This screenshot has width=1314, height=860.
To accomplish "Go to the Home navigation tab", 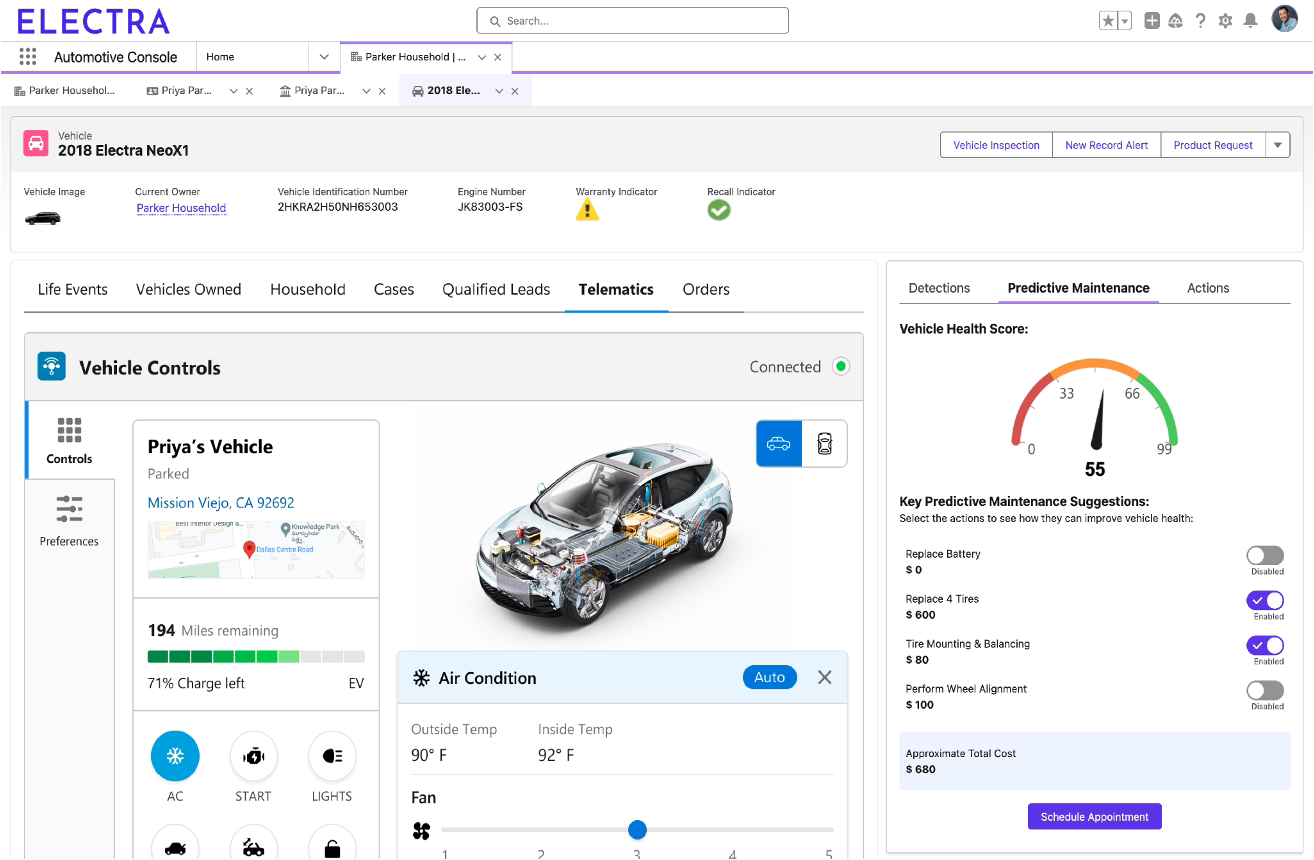I will (220, 57).
